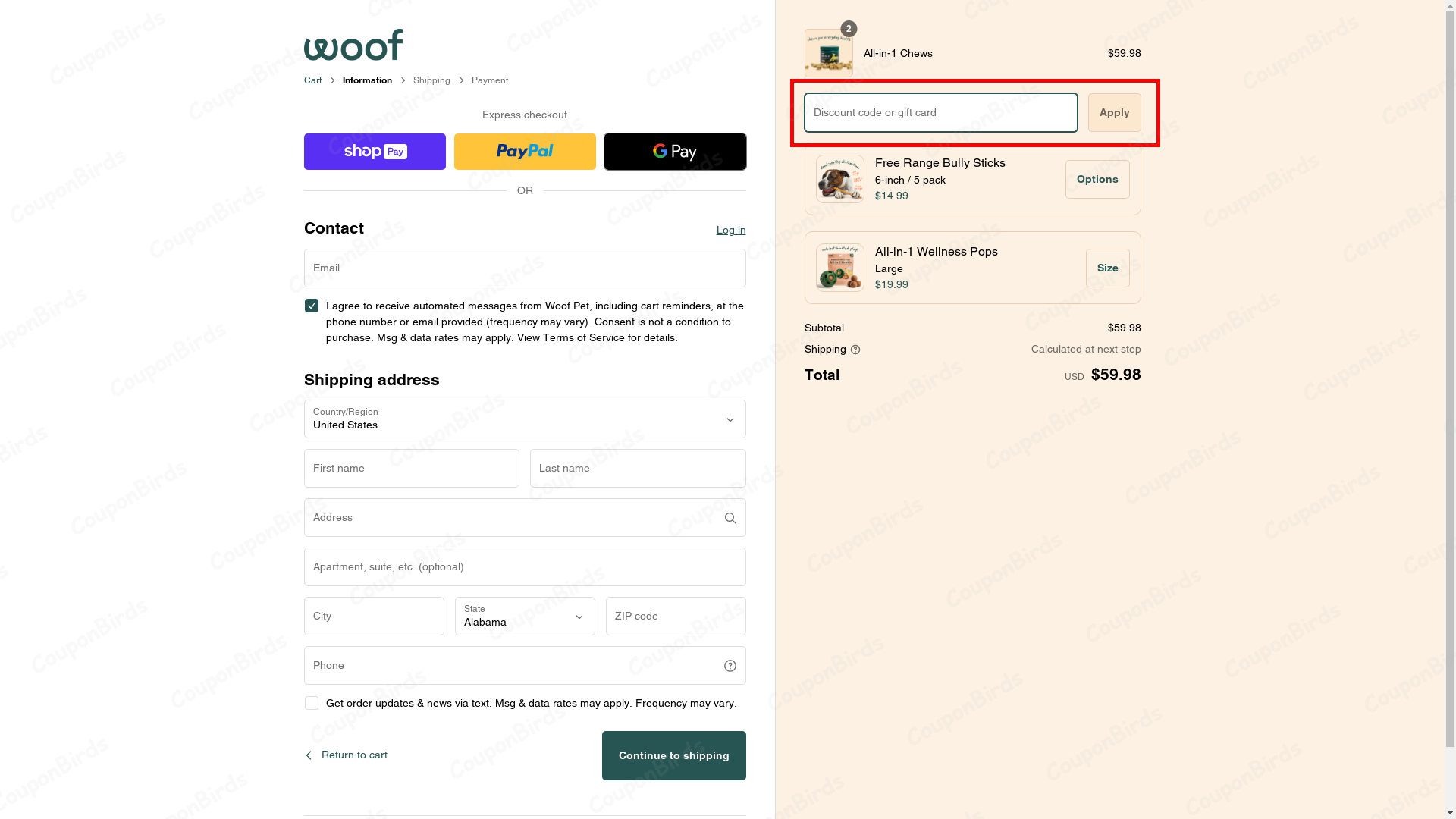Open the shipping cost info icon

[855, 350]
